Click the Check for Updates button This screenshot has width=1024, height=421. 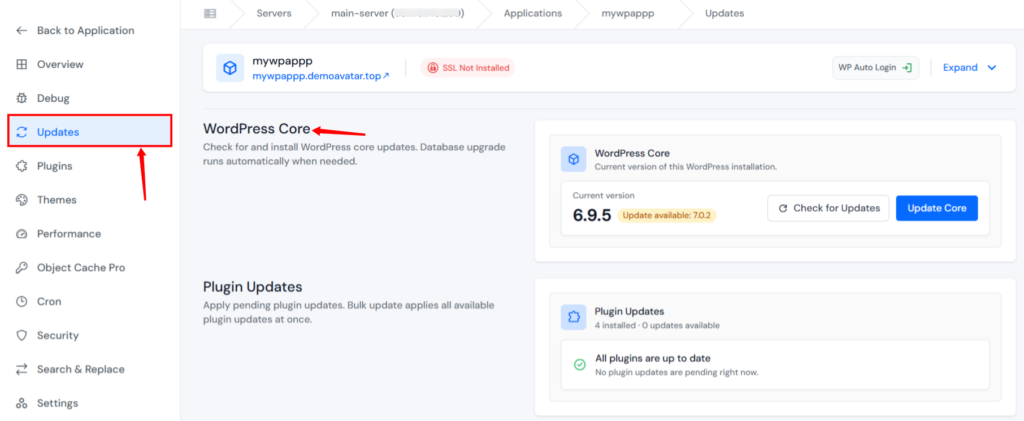click(x=828, y=208)
